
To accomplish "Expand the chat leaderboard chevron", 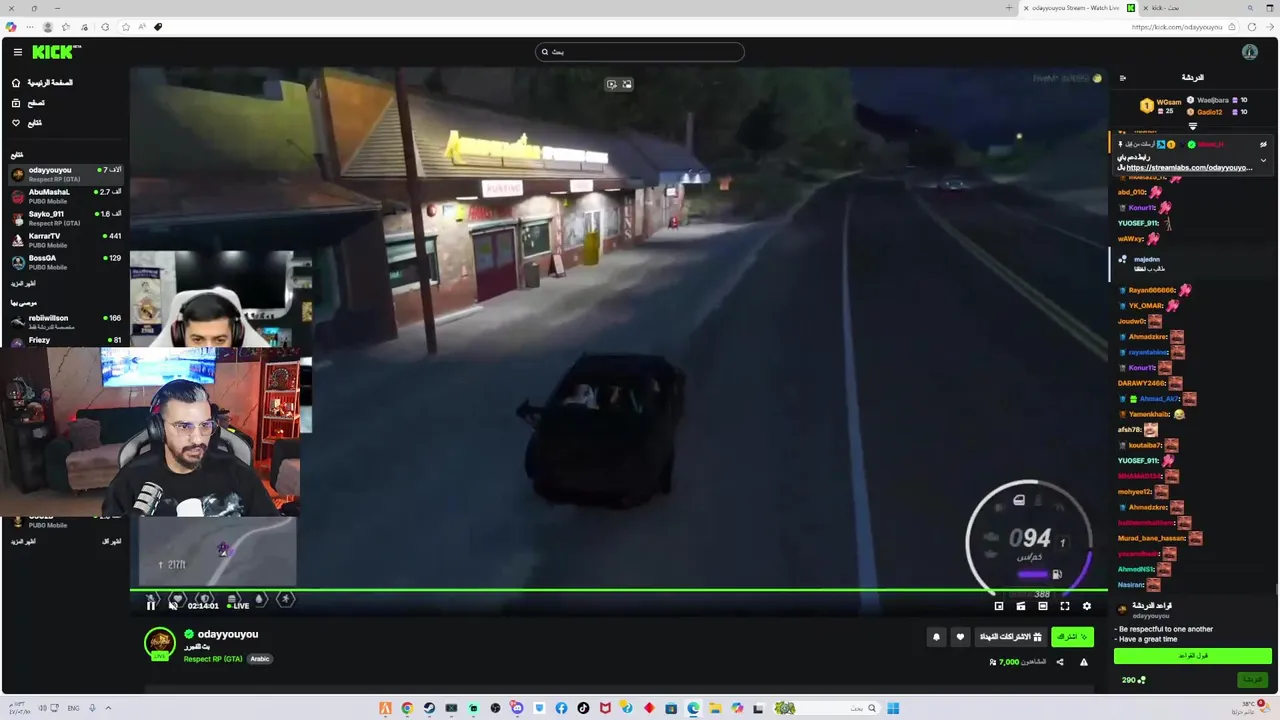I will [1192, 127].
